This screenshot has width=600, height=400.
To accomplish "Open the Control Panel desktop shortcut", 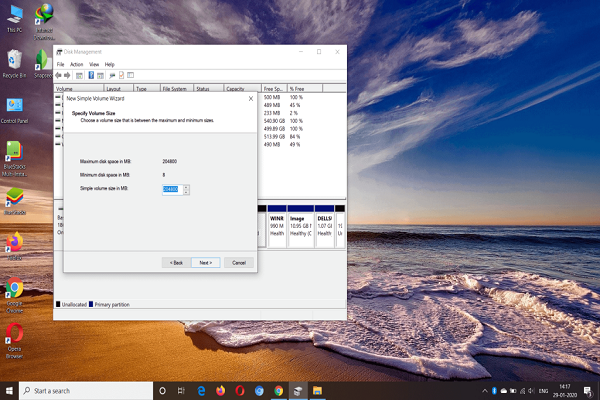I will (15, 106).
